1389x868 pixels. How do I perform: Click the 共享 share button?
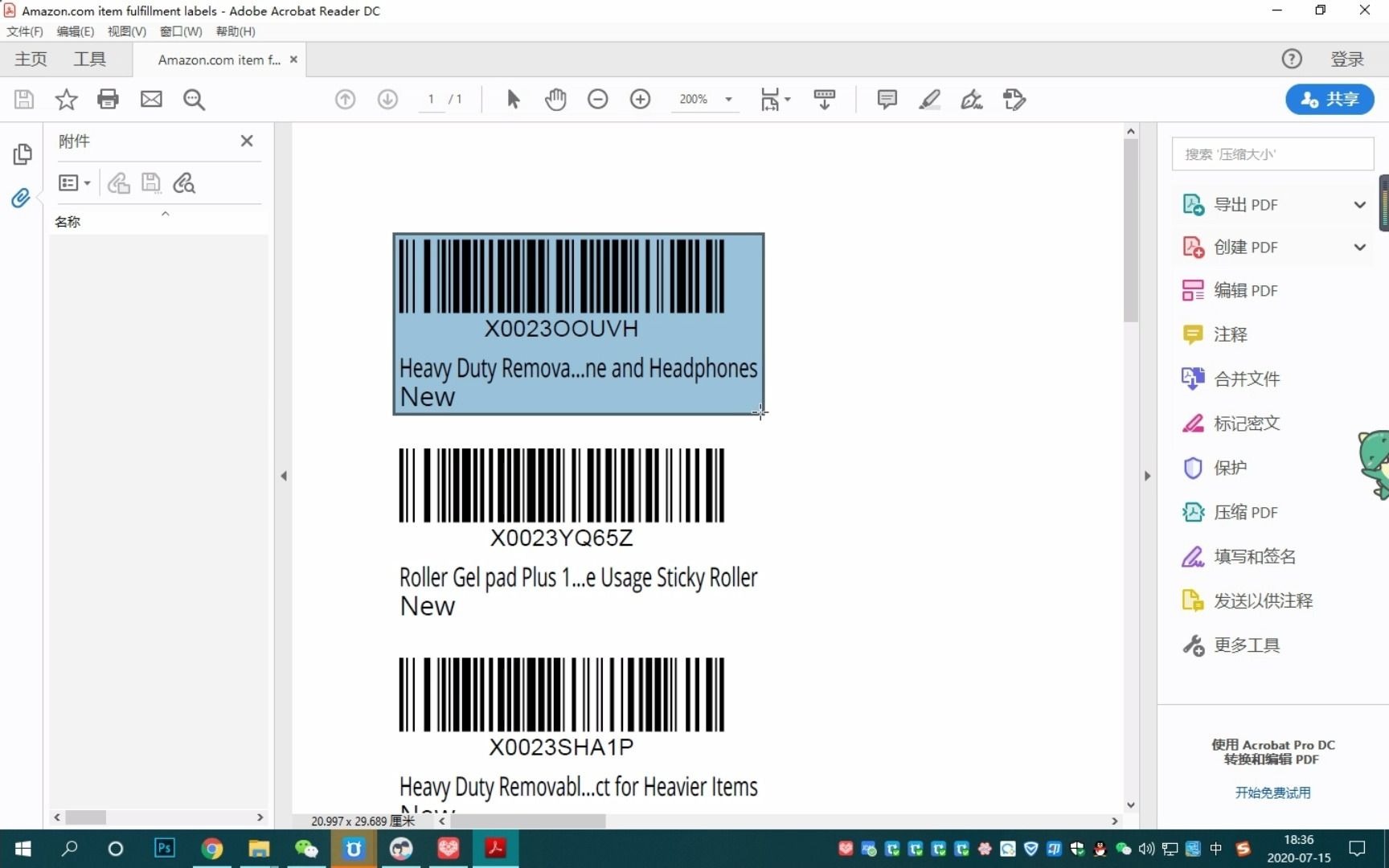[1330, 99]
